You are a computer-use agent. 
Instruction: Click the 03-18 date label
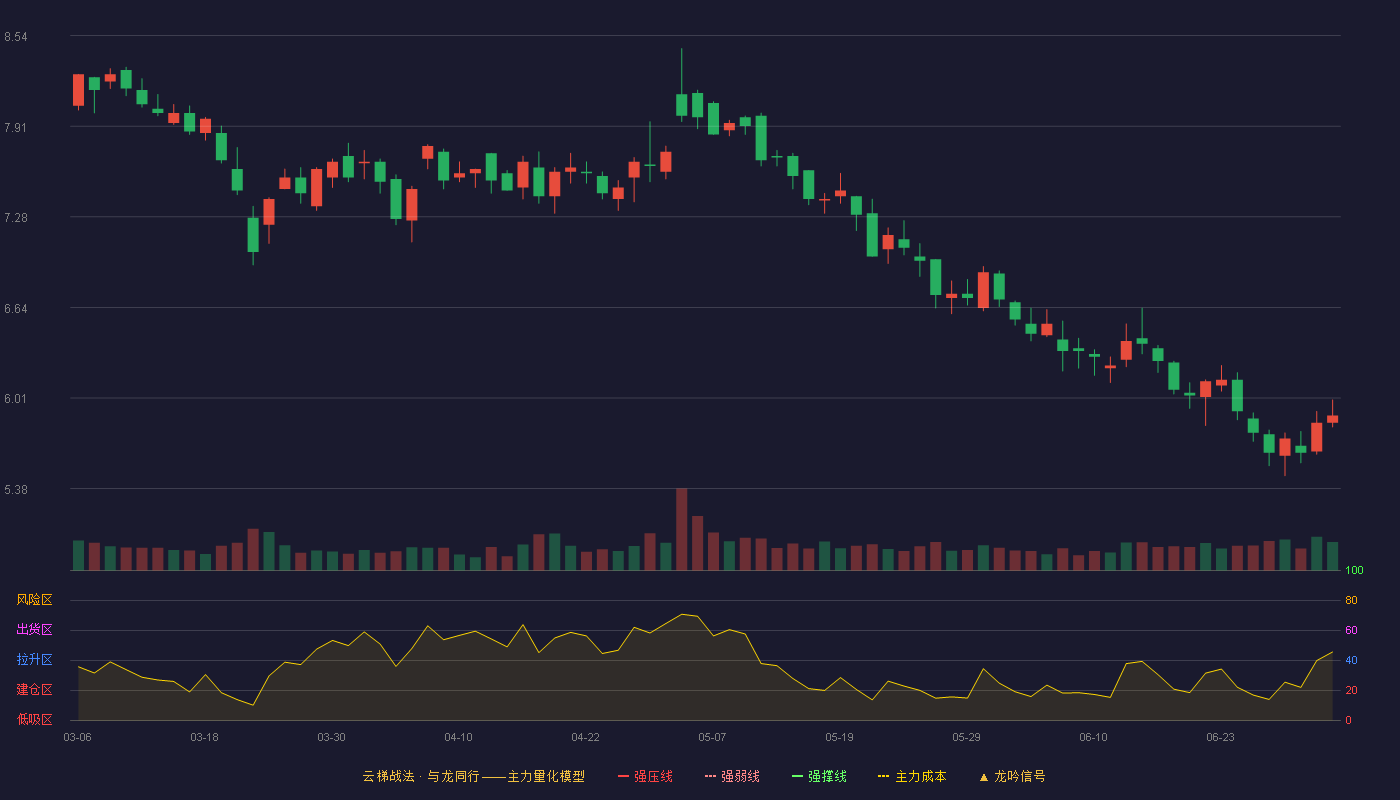pos(204,737)
